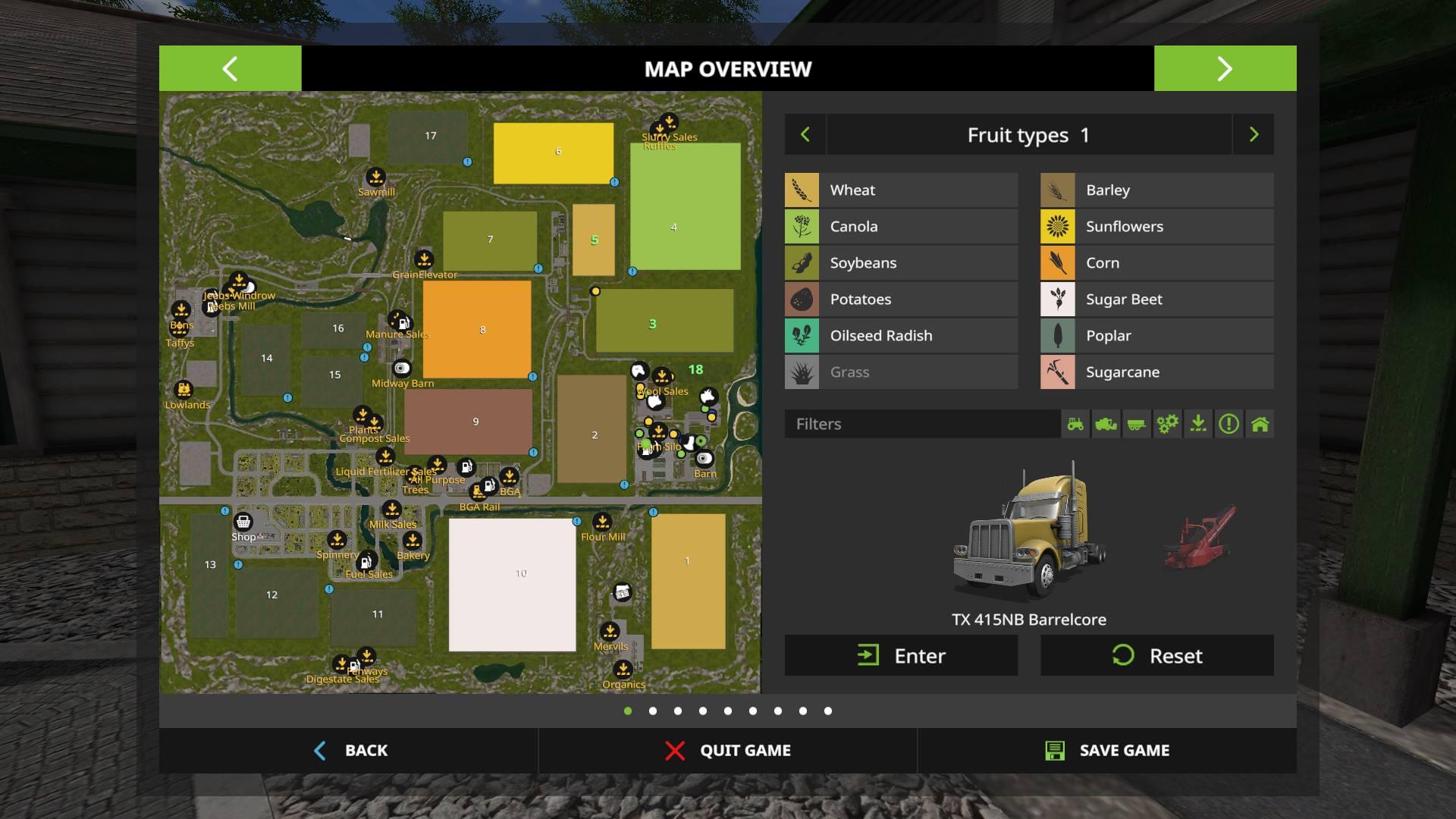This screenshot has height=819, width=1456.
Task: Click the Shop basket icon on map
Action: [243, 522]
